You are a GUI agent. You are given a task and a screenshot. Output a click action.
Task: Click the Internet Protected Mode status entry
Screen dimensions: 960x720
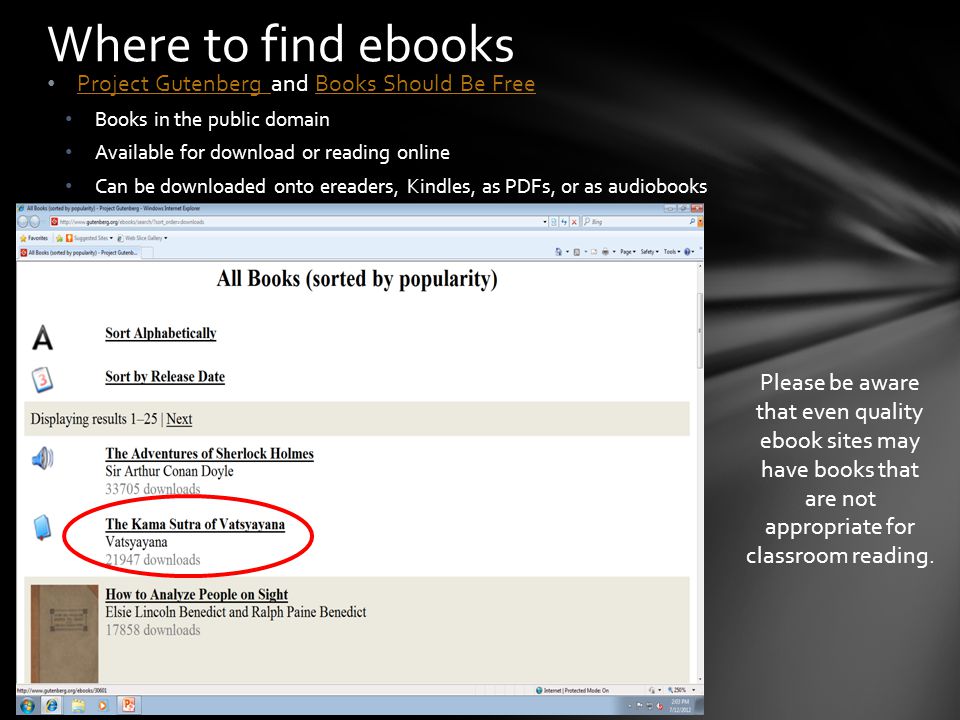pyautogui.click(x=572, y=690)
